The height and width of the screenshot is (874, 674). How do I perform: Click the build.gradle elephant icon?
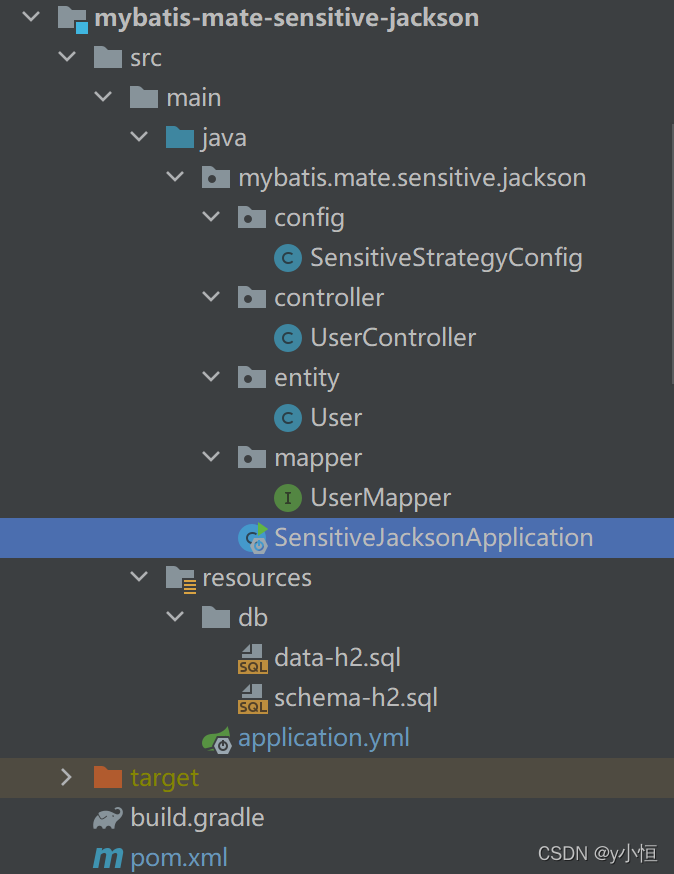click(x=108, y=818)
